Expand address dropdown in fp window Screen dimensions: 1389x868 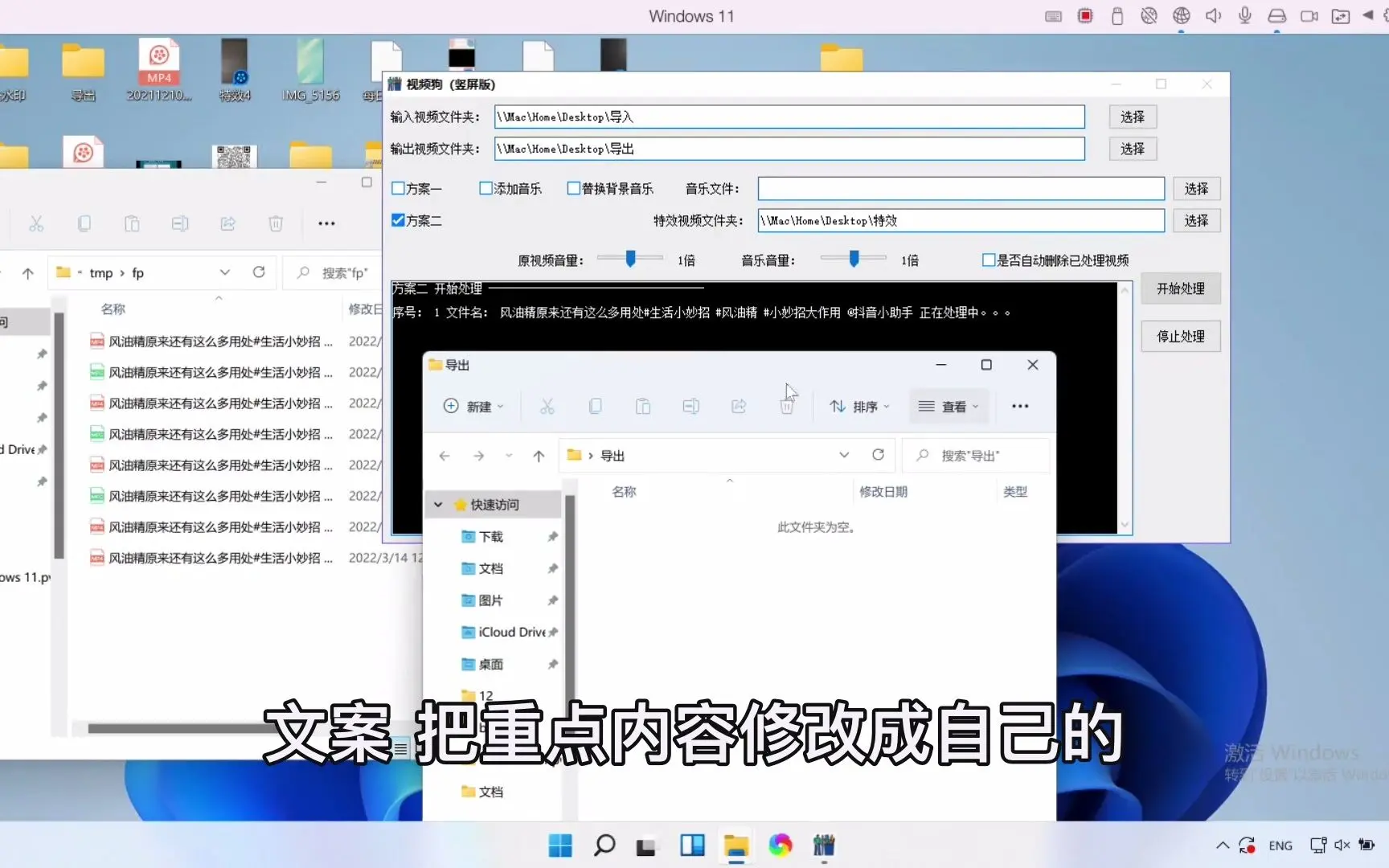pos(225,272)
